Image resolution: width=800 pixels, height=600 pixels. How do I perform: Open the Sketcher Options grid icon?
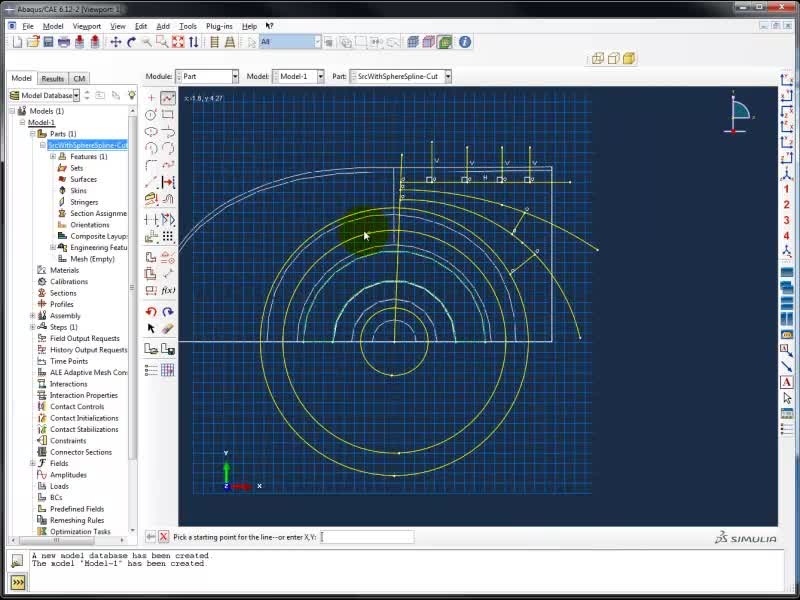167,370
